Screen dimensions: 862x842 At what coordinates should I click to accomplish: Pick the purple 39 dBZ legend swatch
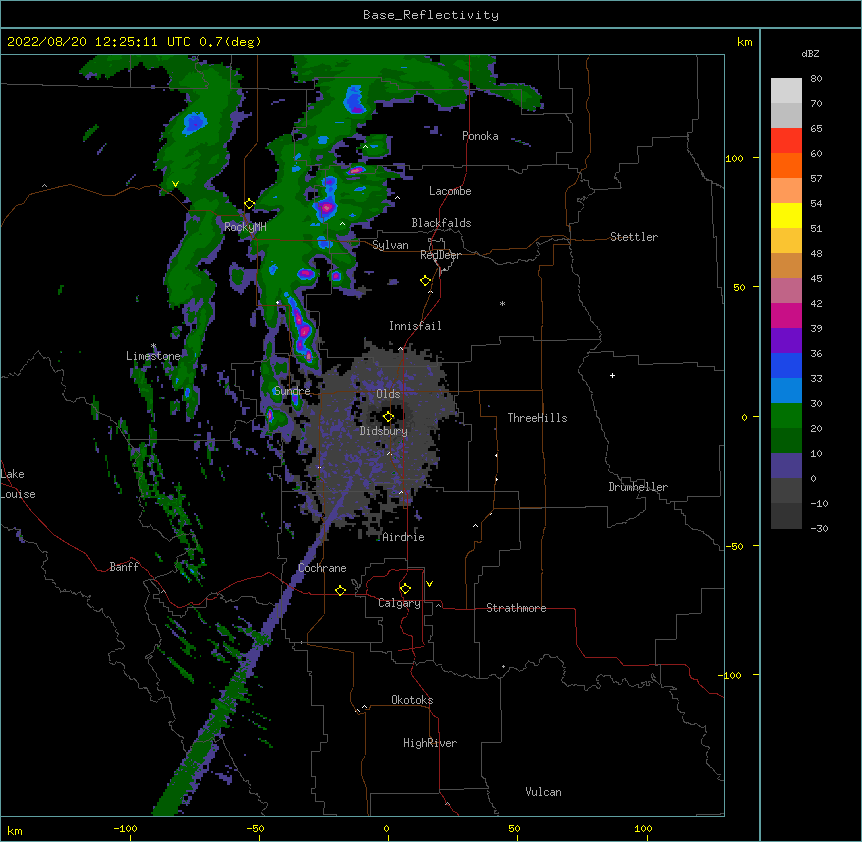786,341
